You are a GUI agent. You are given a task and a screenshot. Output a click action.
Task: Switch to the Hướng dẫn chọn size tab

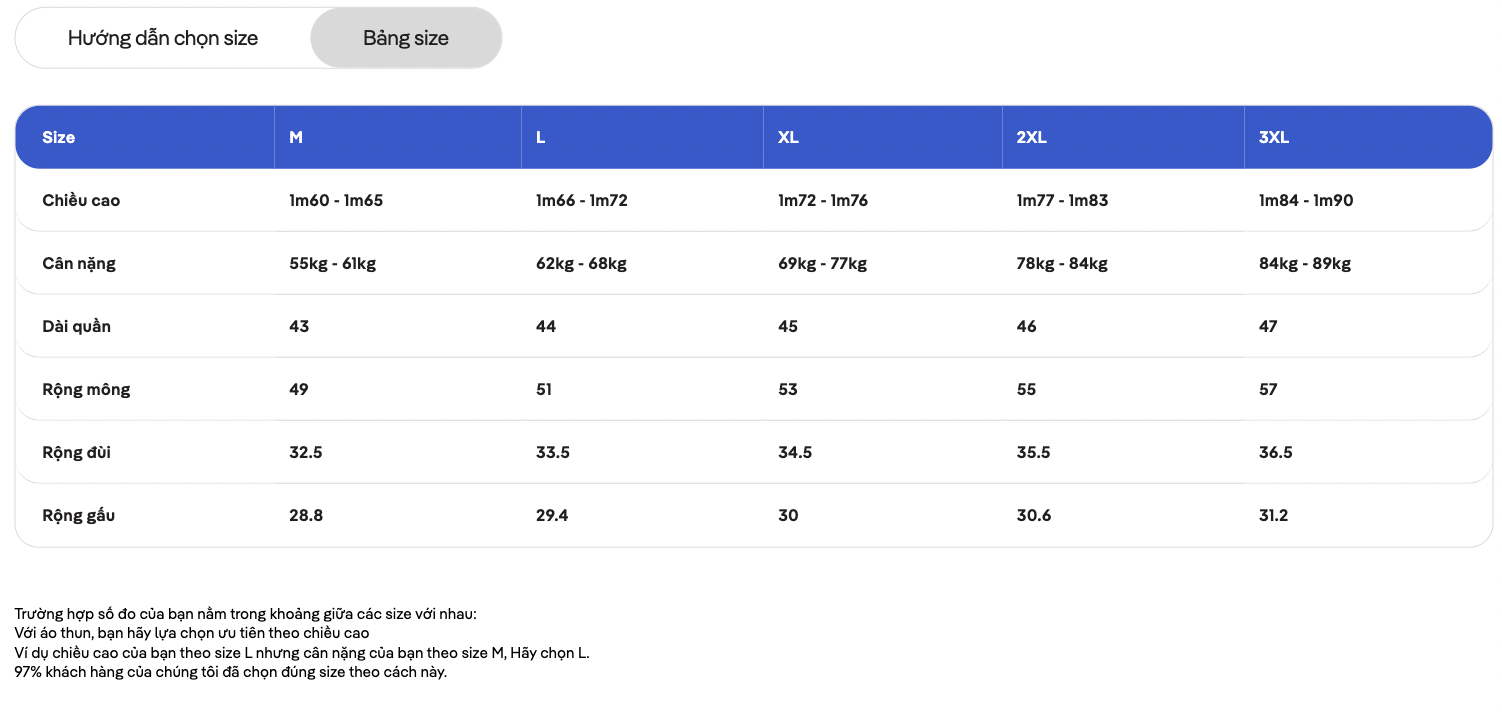coord(163,38)
